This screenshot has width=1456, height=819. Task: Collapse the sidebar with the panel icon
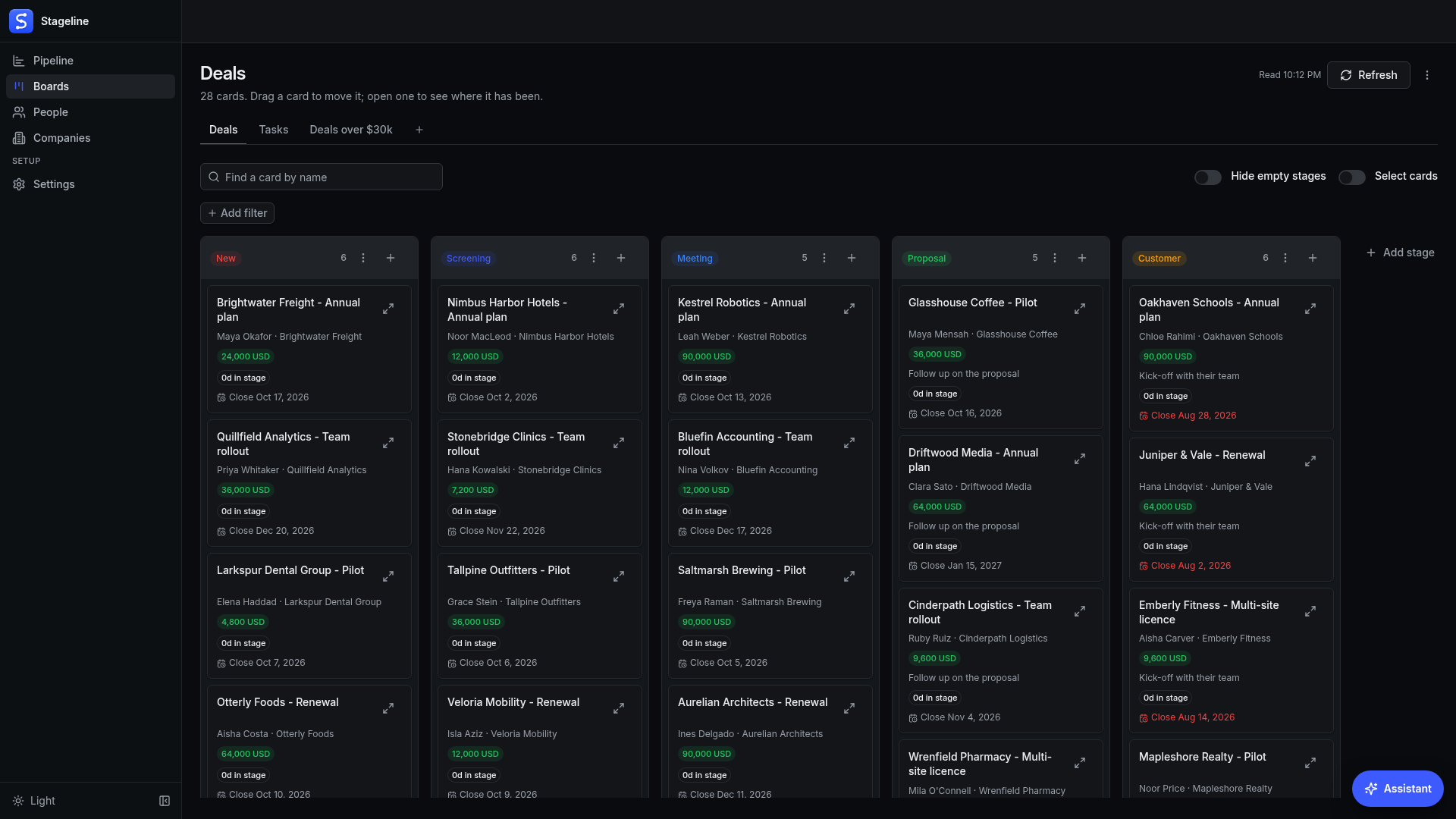point(165,801)
